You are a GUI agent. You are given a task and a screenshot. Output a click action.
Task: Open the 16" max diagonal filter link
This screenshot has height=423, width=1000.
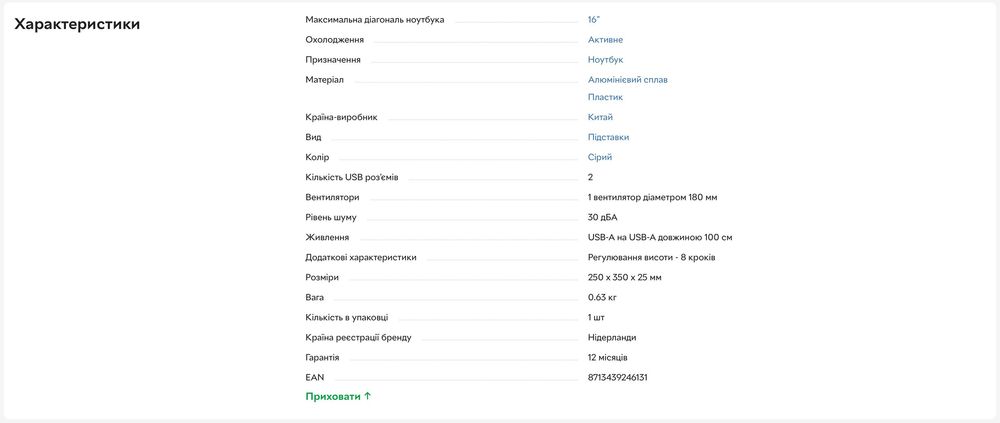point(594,20)
